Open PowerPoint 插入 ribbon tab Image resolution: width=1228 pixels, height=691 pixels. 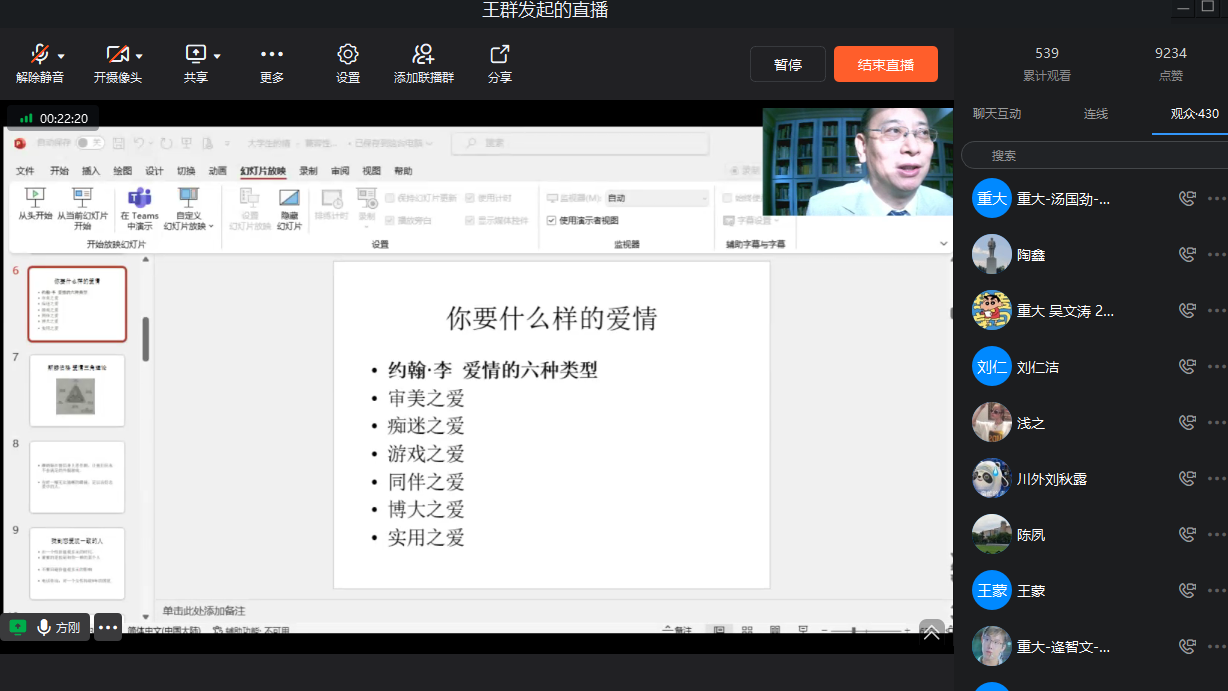[x=91, y=171]
